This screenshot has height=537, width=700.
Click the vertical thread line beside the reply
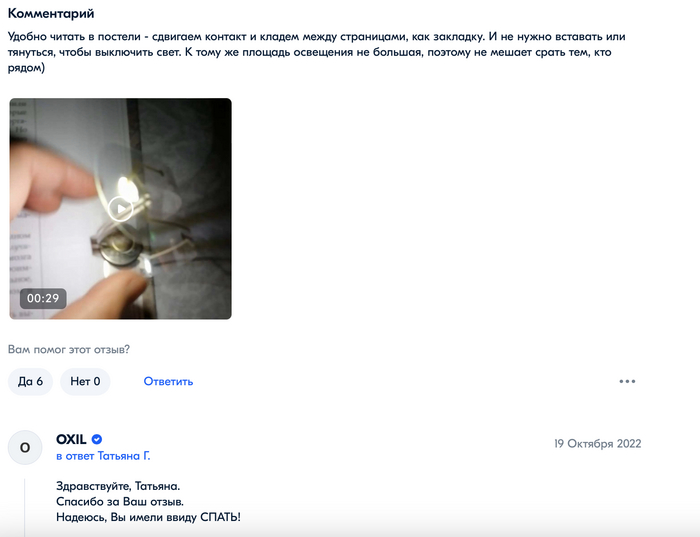(x=25, y=508)
